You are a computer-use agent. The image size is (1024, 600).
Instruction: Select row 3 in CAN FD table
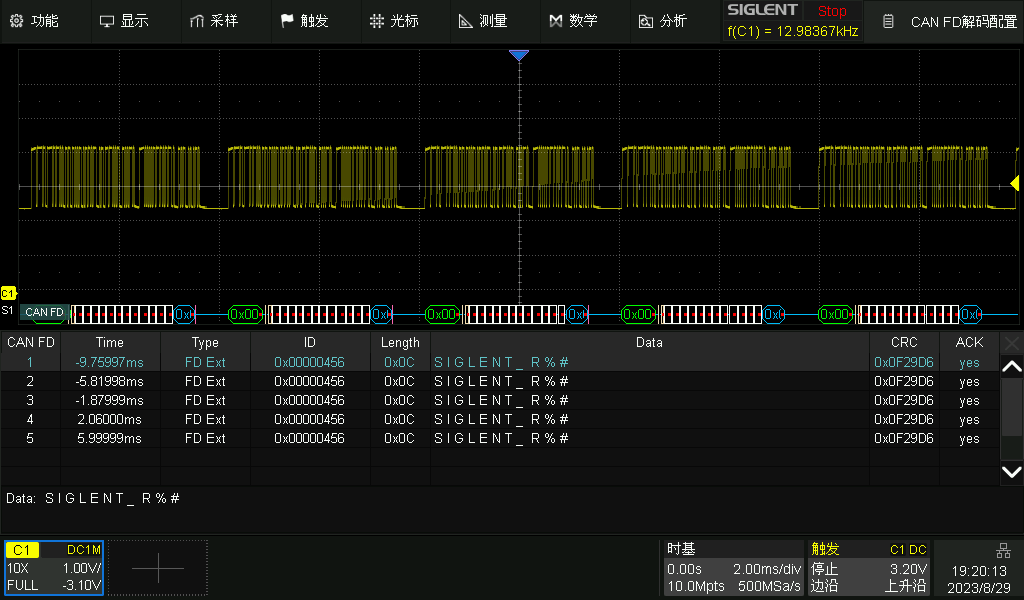click(500, 400)
